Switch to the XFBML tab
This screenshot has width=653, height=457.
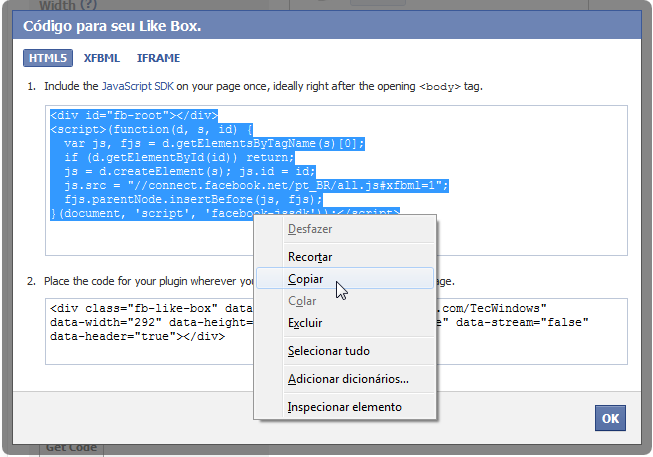click(x=103, y=58)
